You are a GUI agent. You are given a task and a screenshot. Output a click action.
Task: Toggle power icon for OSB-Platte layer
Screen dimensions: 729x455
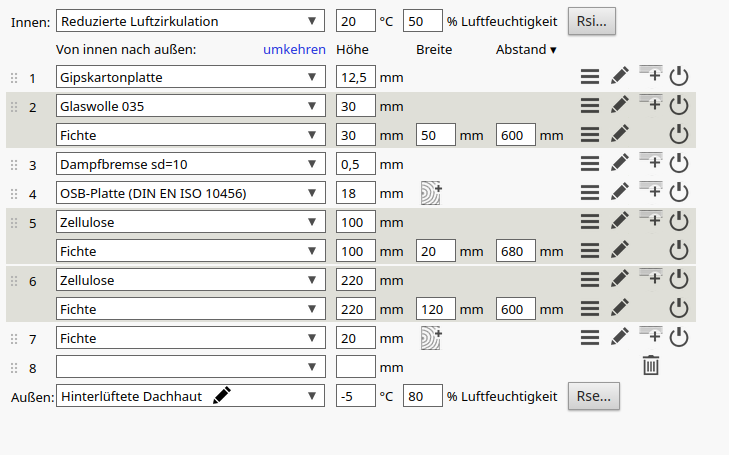coord(679,192)
